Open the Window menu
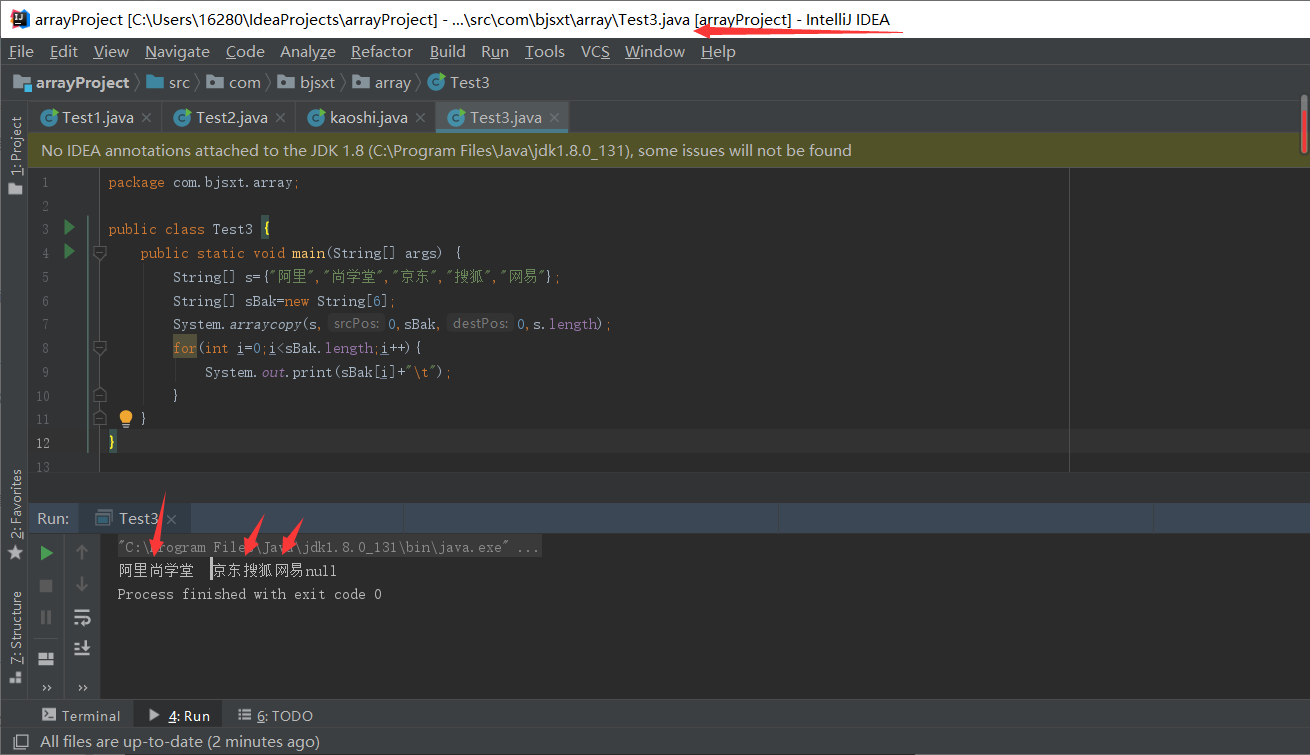 (655, 52)
